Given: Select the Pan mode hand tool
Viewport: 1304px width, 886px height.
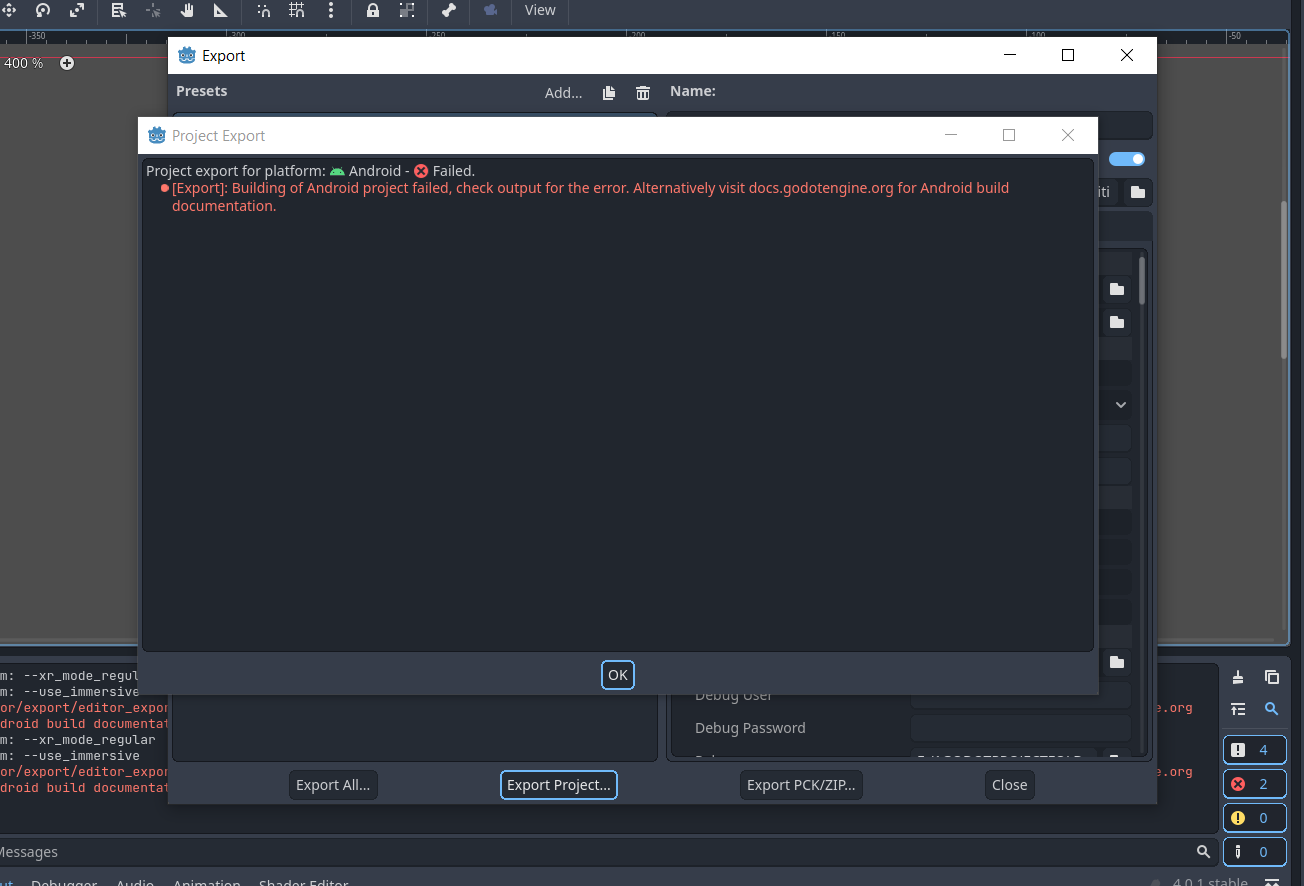Looking at the screenshot, I should click(187, 10).
